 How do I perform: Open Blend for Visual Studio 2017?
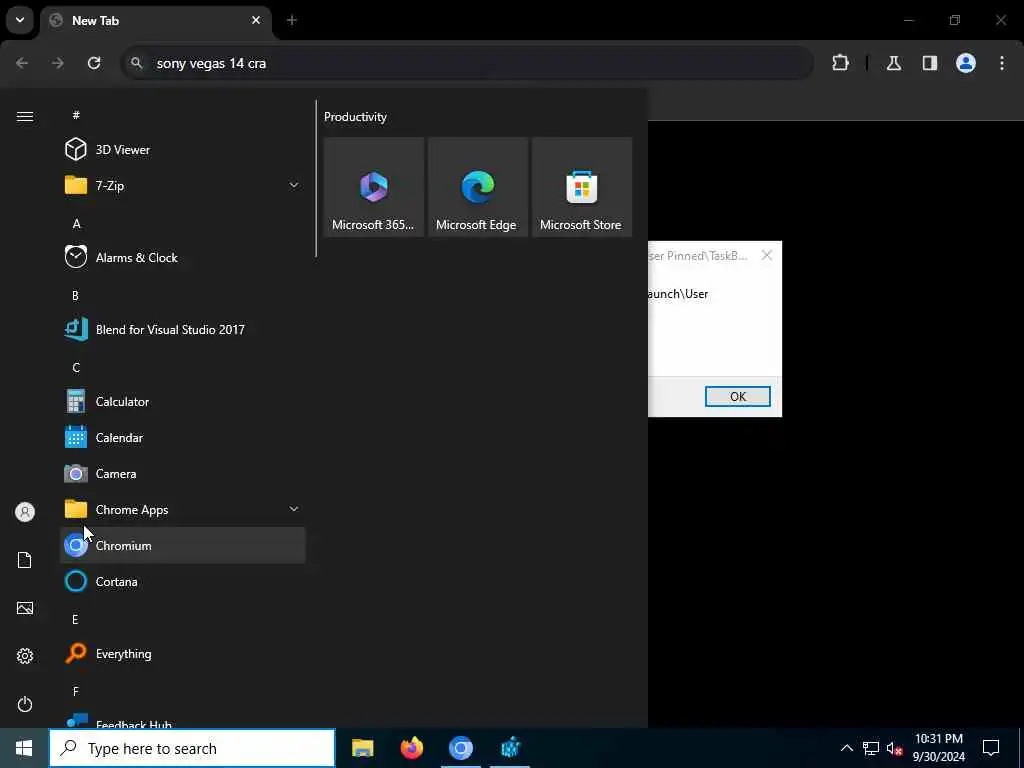pos(182,330)
